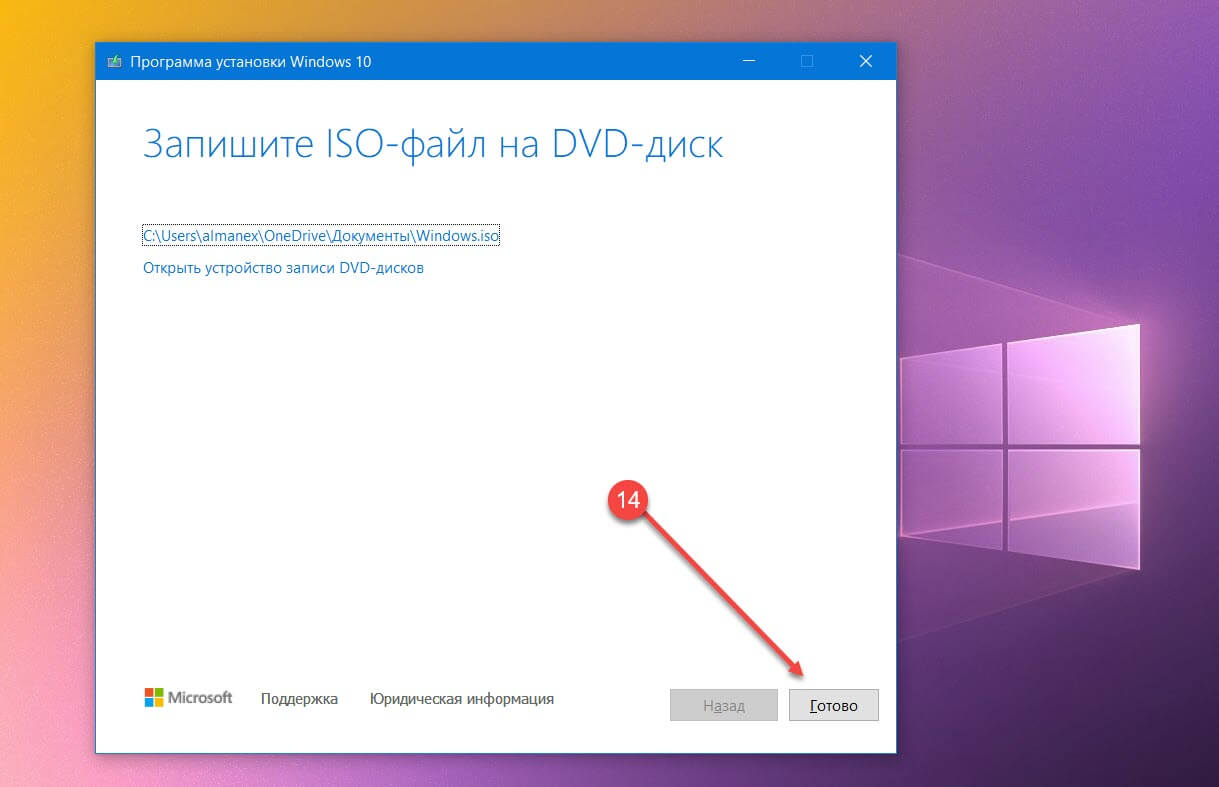Minimize the Windows 10 setup window

tap(749, 61)
